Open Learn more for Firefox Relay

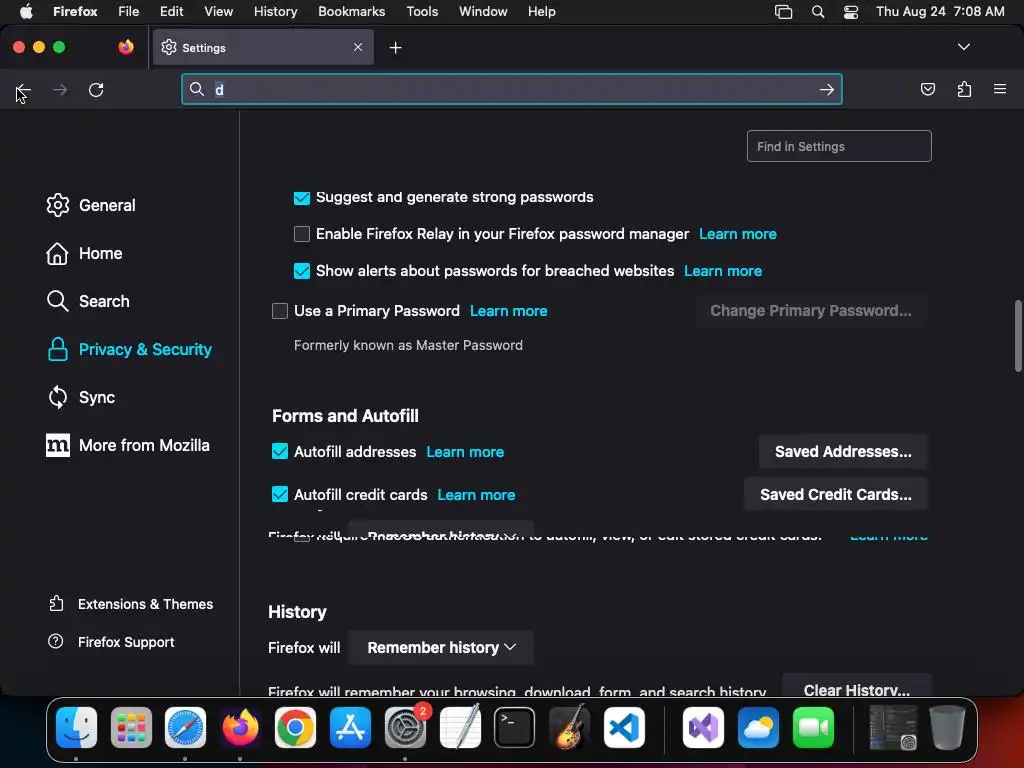[737, 234]
